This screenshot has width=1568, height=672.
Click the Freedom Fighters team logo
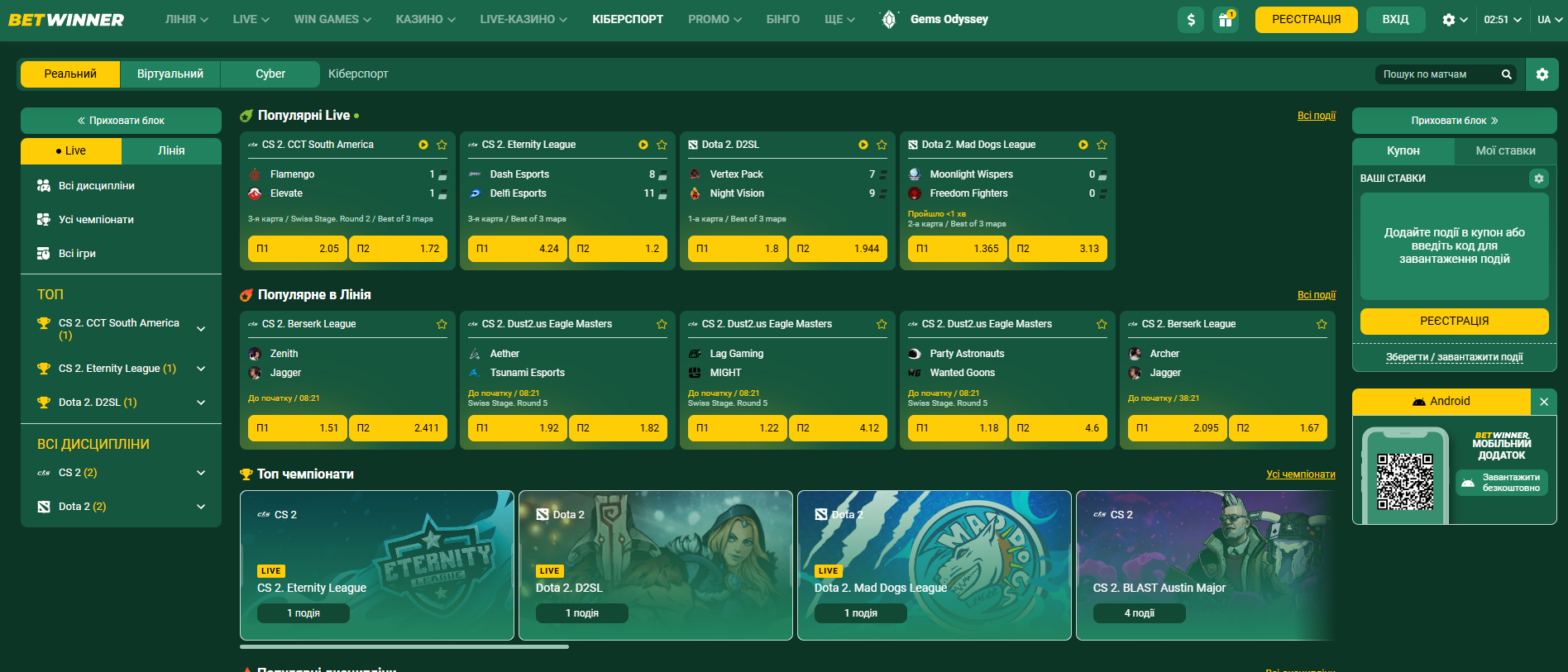(915, 193)
